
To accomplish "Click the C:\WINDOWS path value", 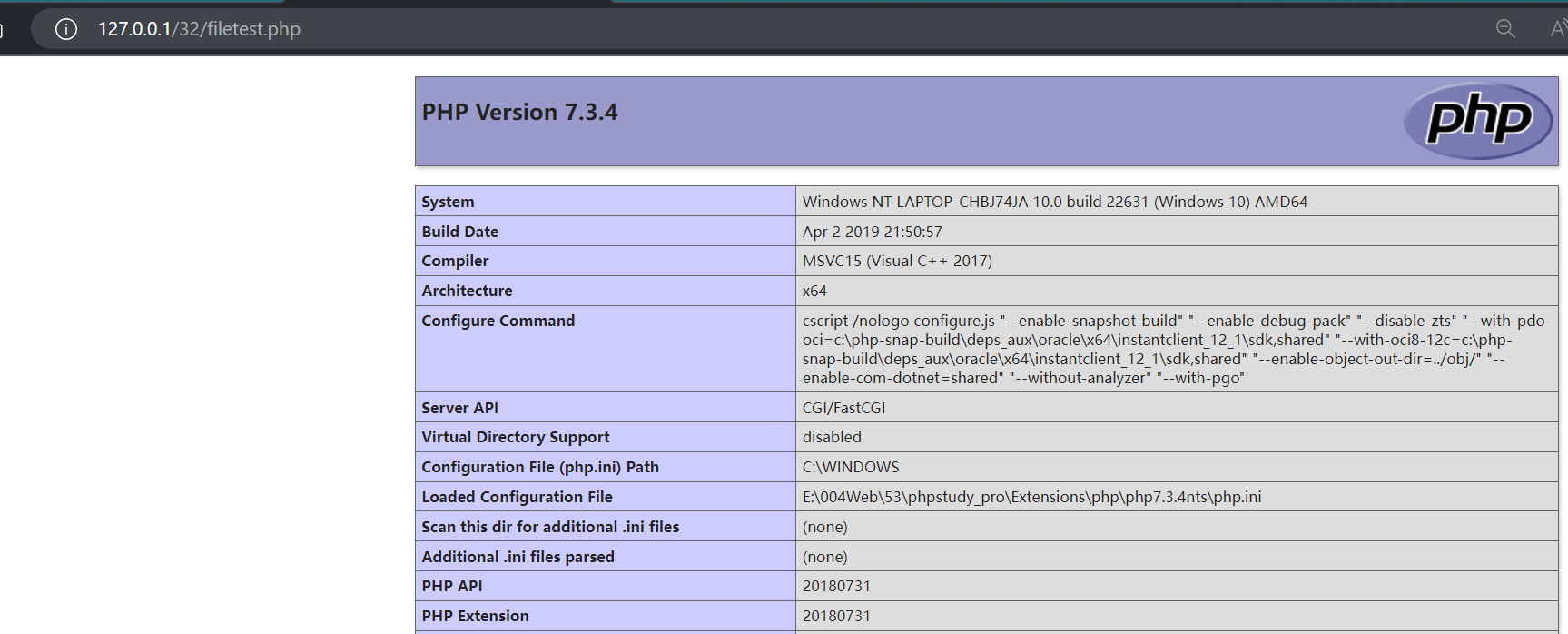I will (851, 467).
